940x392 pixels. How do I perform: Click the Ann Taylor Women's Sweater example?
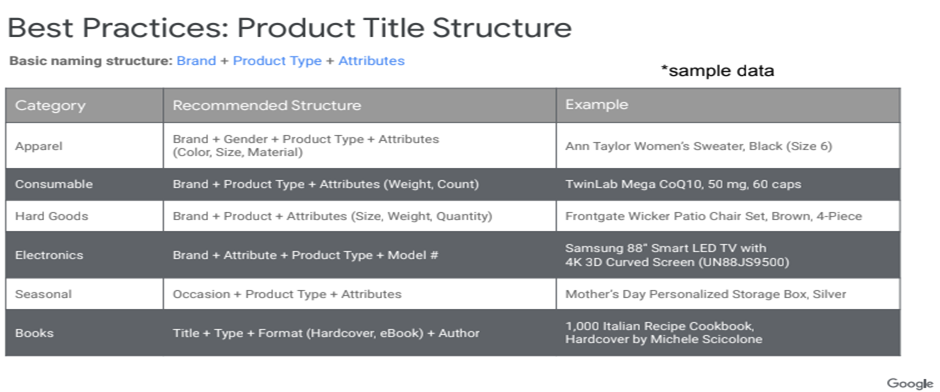click(698, 146)
